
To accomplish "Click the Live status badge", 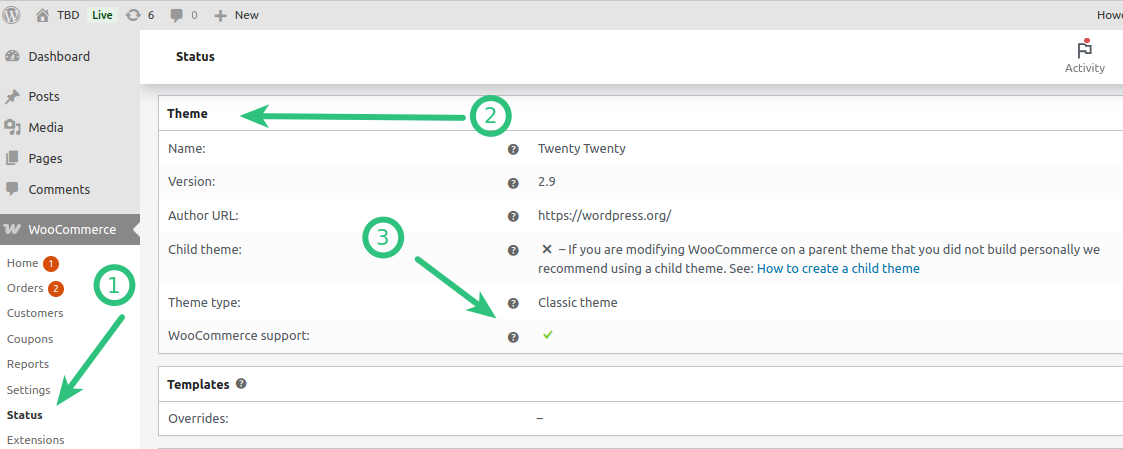I will click(102, 15).
